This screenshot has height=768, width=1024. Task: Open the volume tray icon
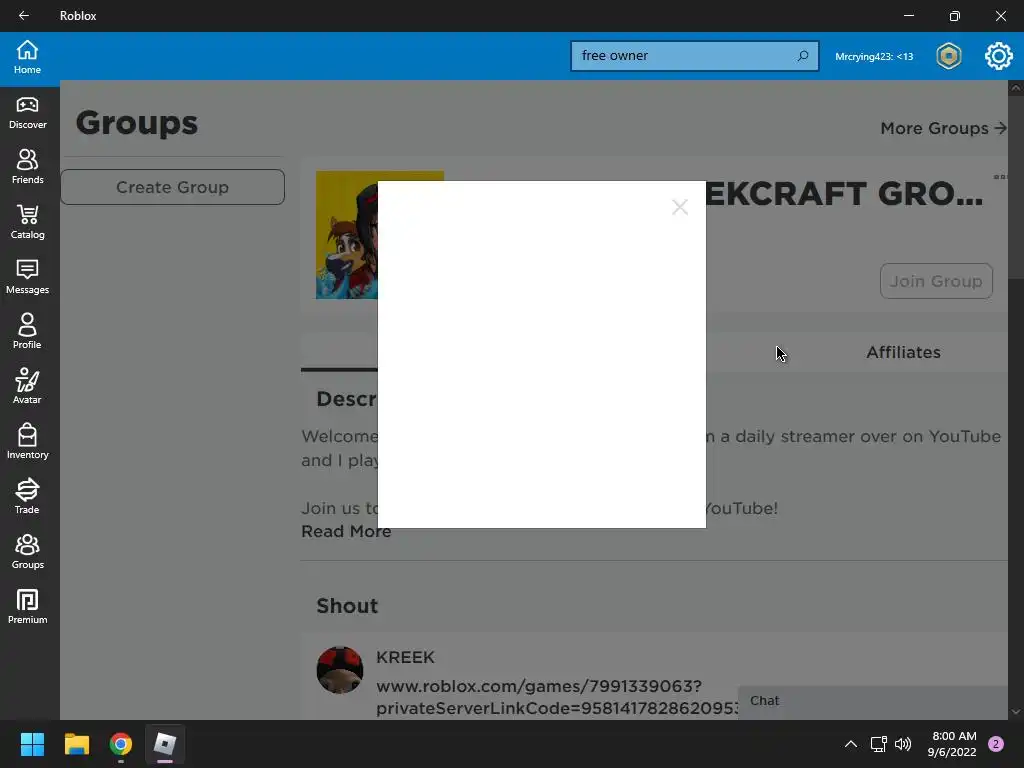[903, 744]
